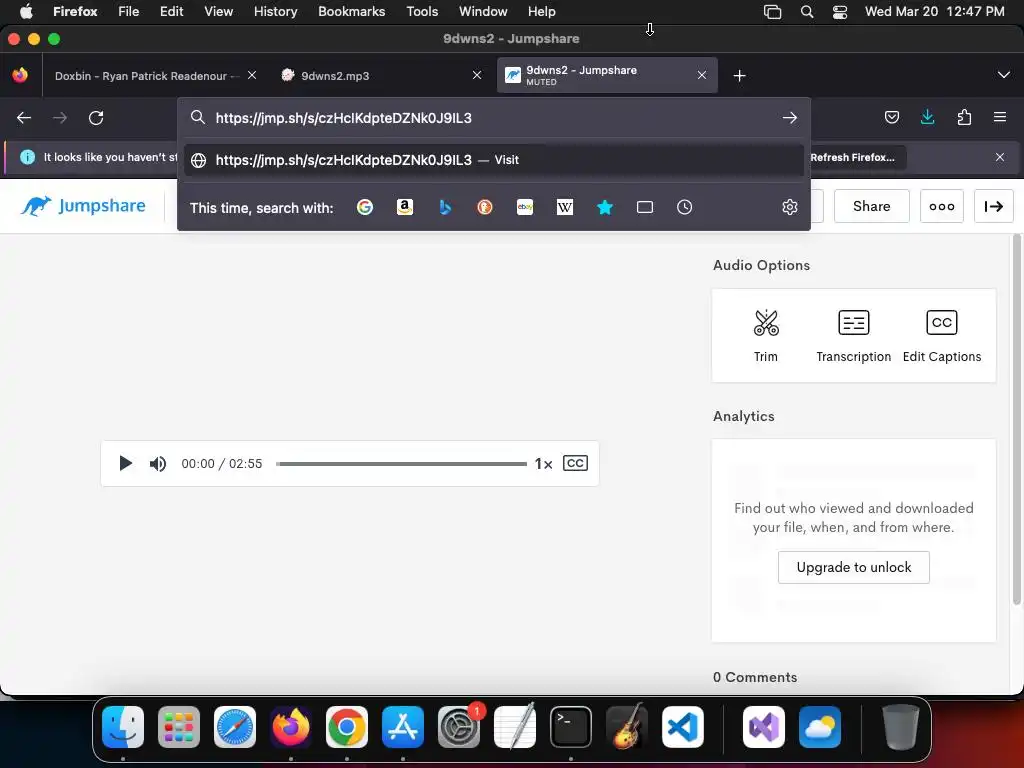The height and width of the screenshot is (768, 1024).
Task: Search with Bing from address bar
Action: tap(445, 207)
